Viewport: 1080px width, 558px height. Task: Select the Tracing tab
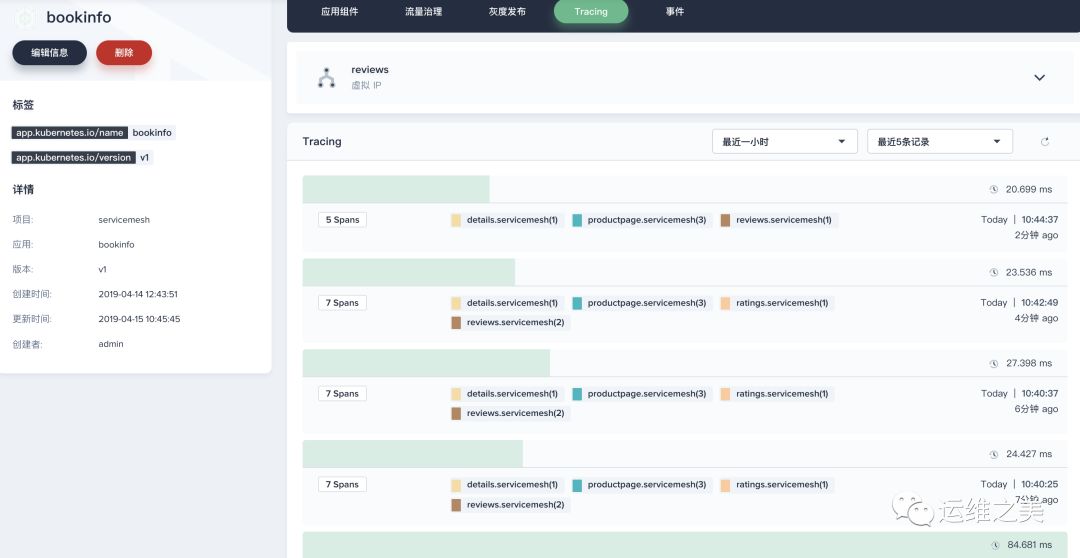(591, 12)
